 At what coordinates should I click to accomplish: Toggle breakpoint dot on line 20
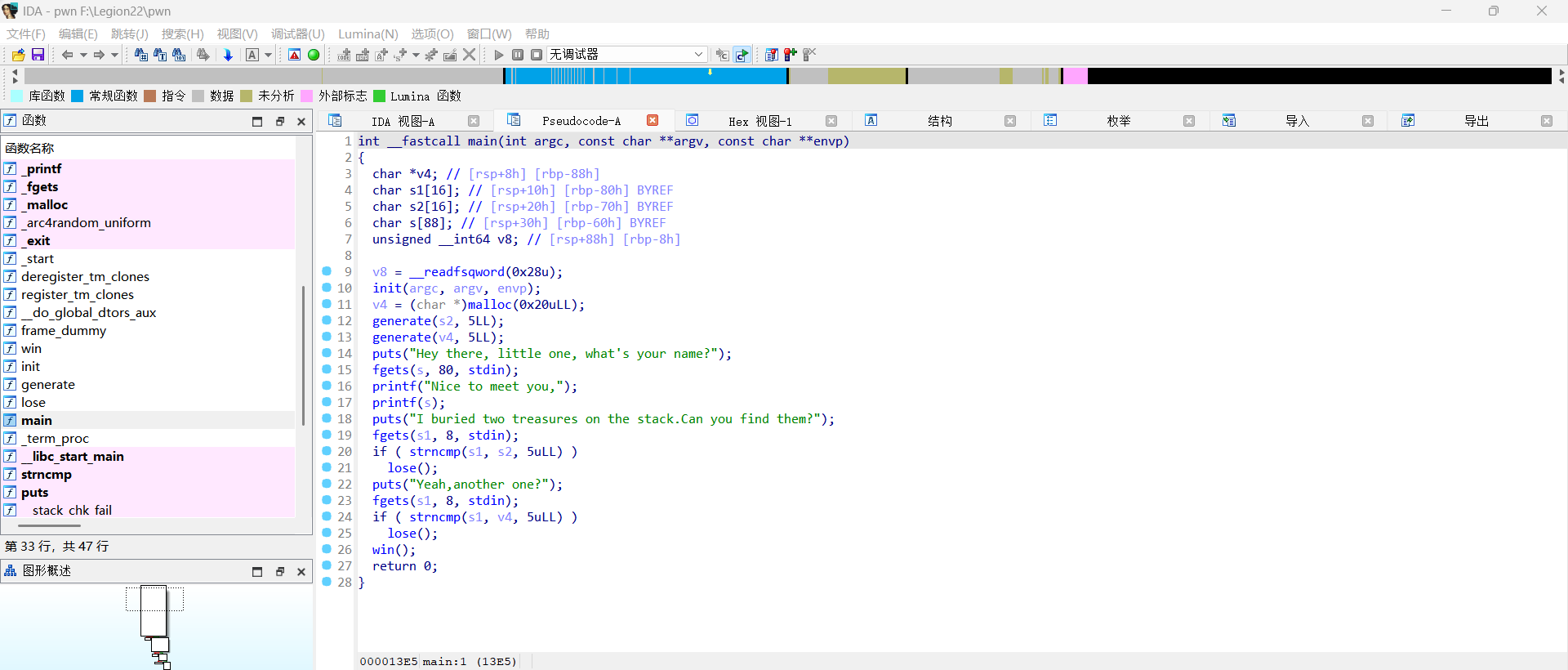pyautogui.click(x=327, y=451)
